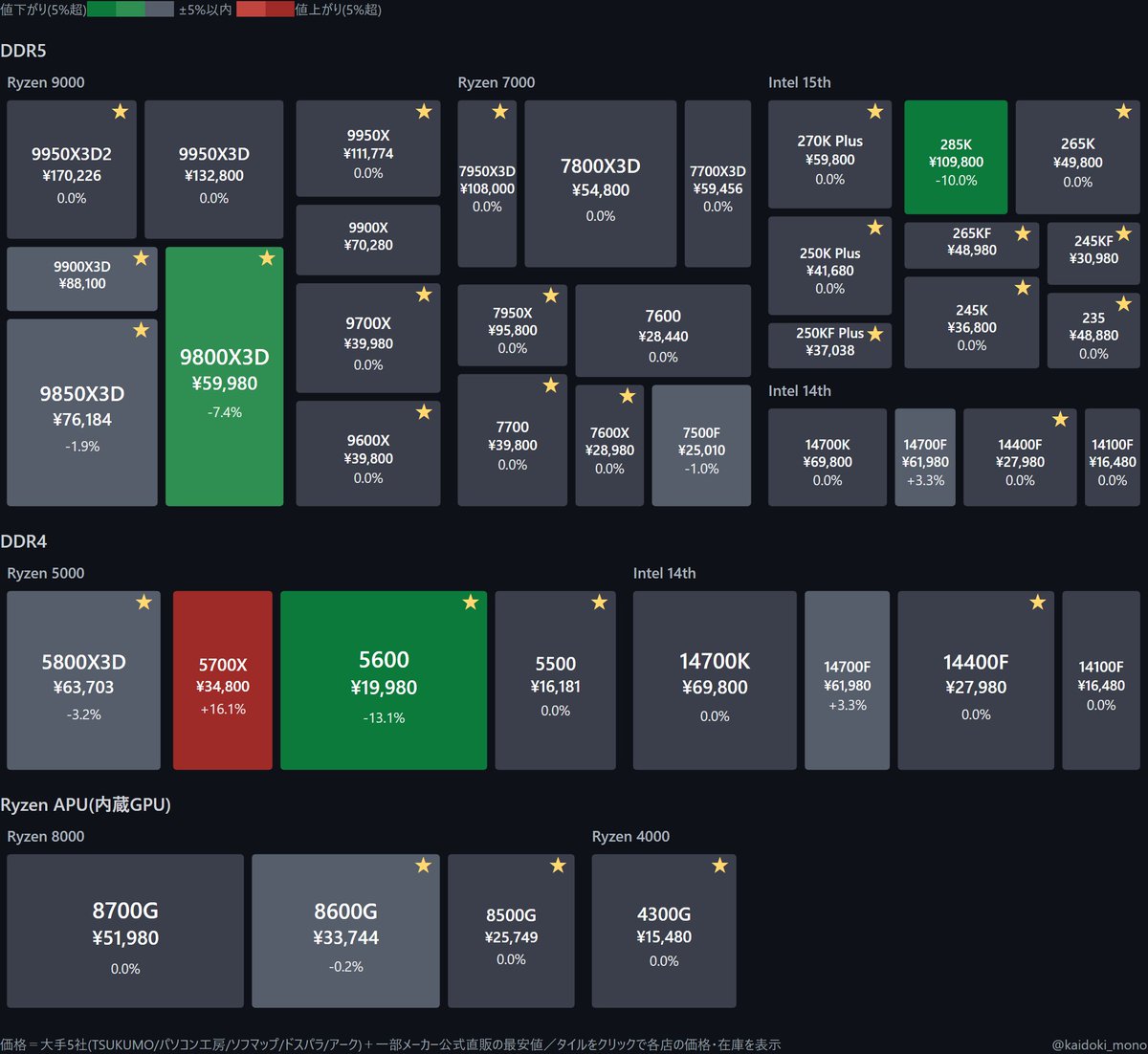Click the '±5%以内' legend label
Viewport: 1148px width, 1054px height.
click(206, 10)
